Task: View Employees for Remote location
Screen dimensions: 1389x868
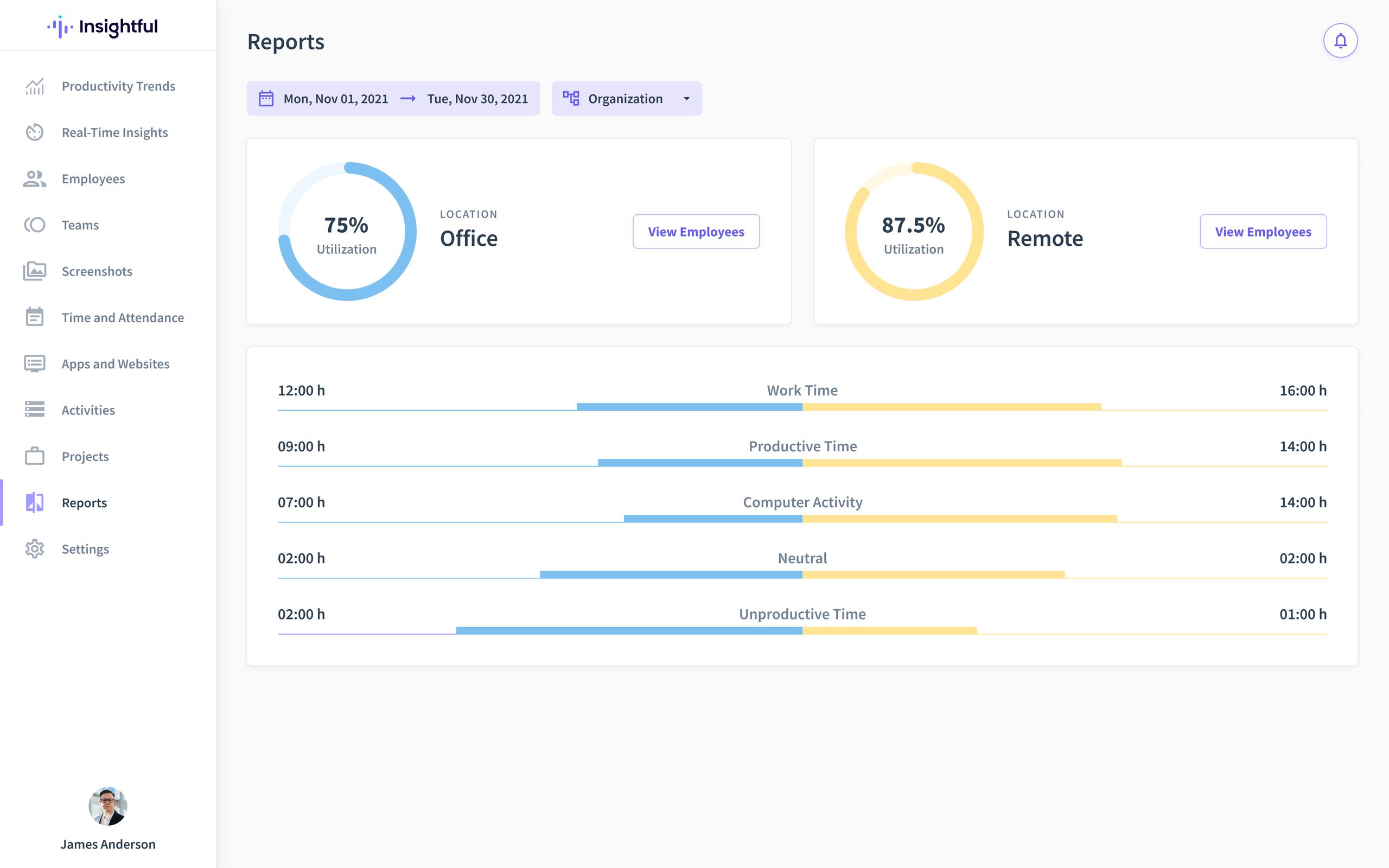Action: pos(1263,232)
